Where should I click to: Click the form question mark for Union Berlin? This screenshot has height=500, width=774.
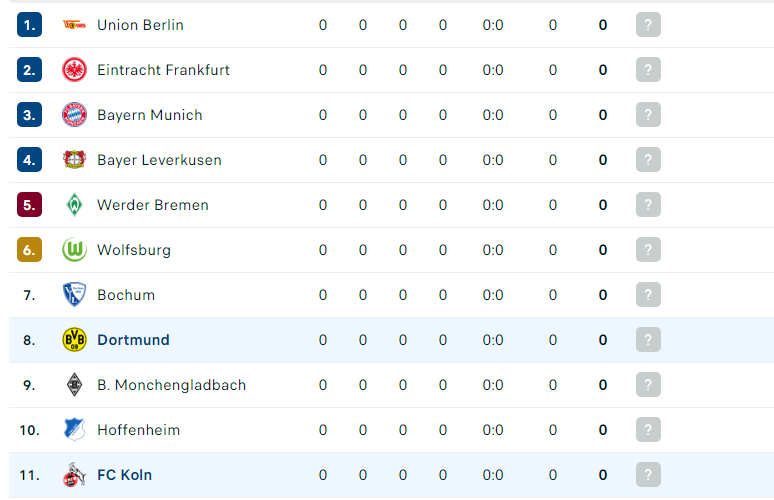point(648,25)
